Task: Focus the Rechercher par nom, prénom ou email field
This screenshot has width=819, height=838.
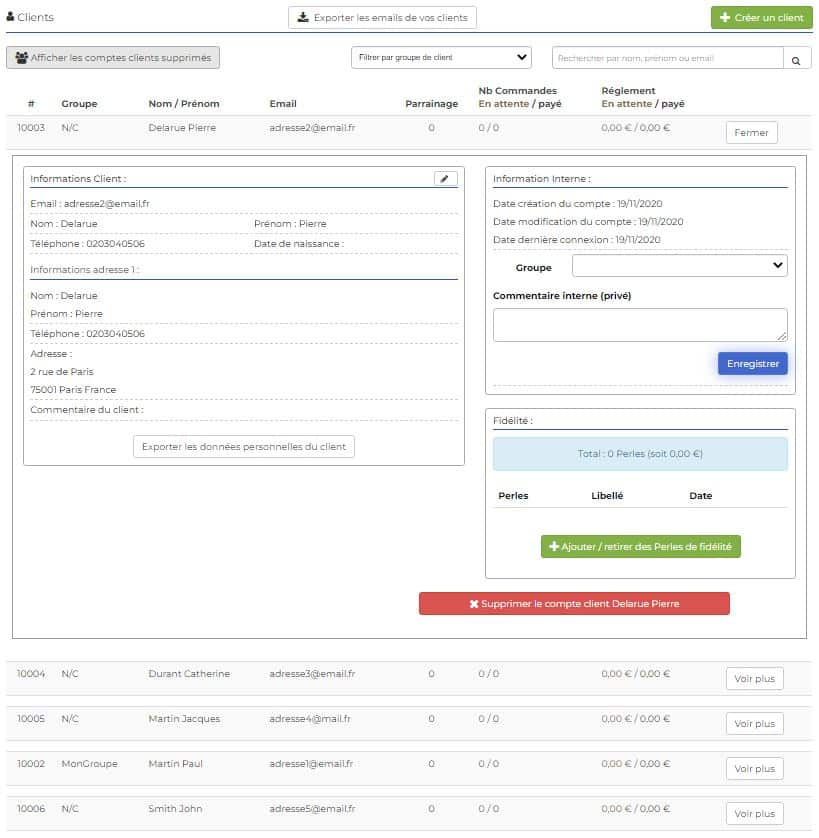Action: pyautogui.click(x=668, y=58)
